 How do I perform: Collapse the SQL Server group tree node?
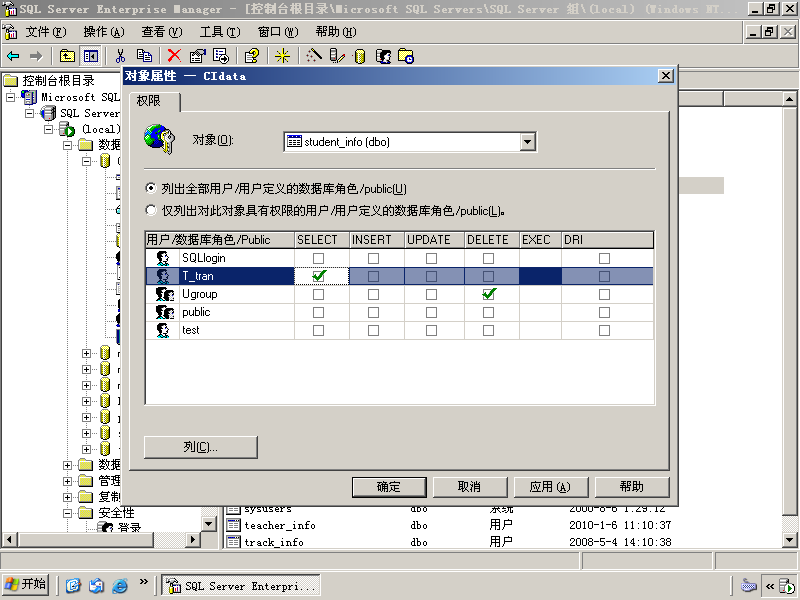[x=30, y=113]
